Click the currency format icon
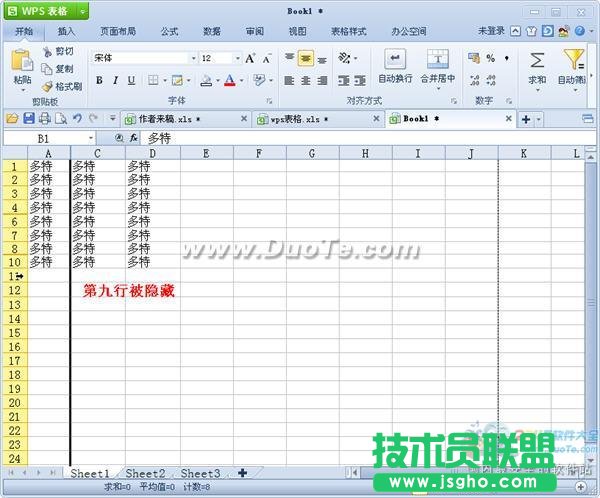 pos(474,58)
